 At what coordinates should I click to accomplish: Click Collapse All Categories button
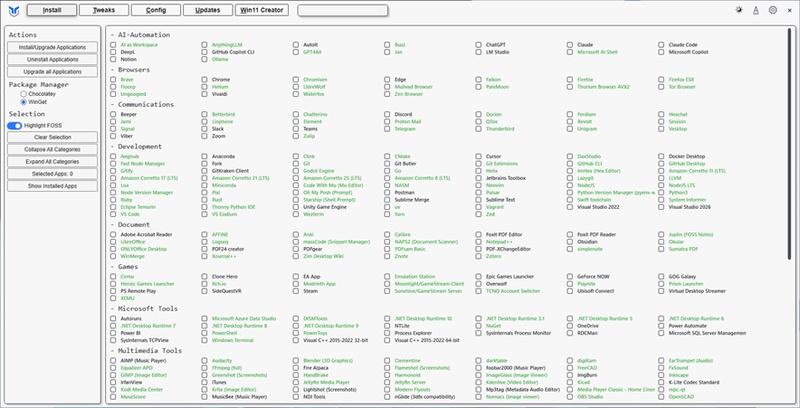coord(53,149)
